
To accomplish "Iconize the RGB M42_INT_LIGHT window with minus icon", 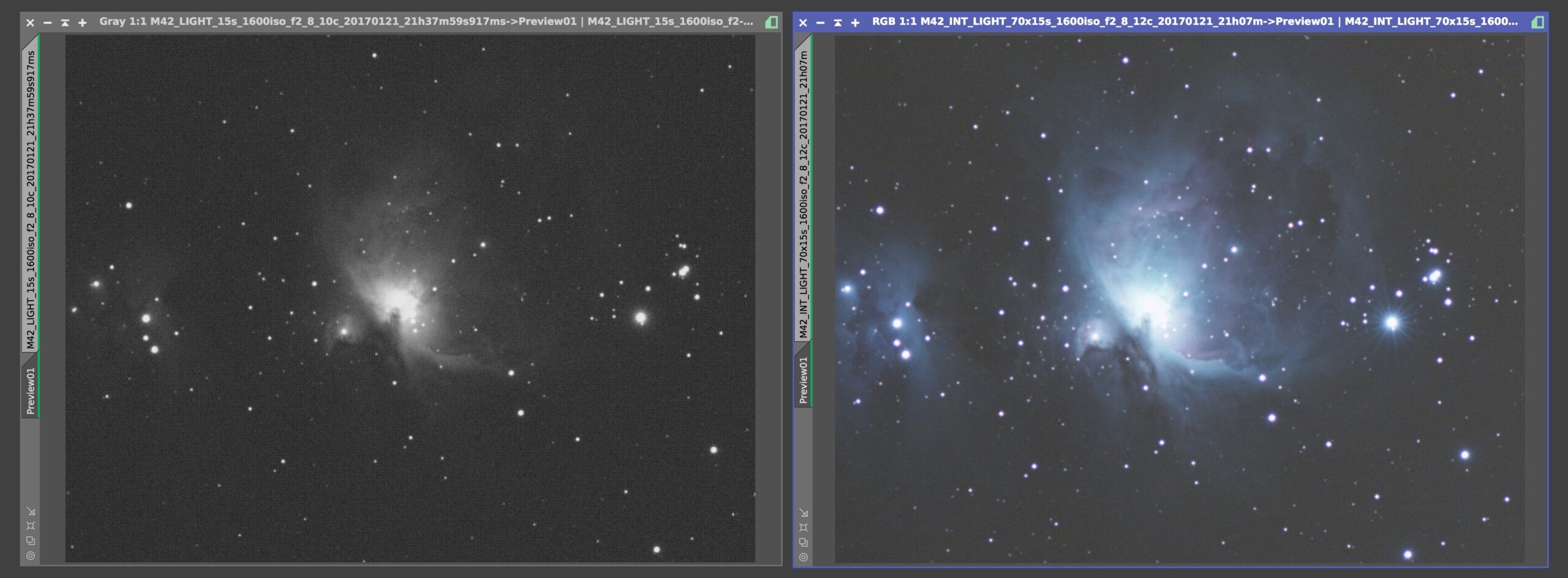I will [x=820, y=23].
